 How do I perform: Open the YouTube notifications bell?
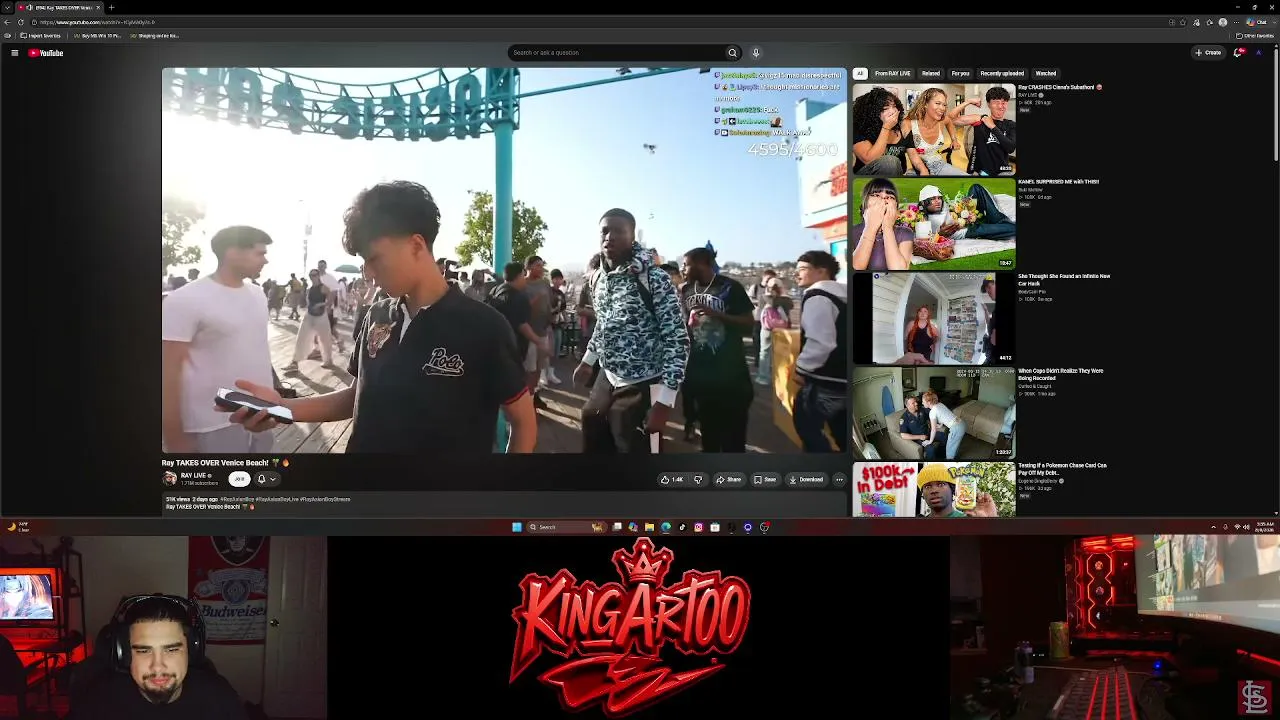pyautogui.click(x=1237, y=53)
